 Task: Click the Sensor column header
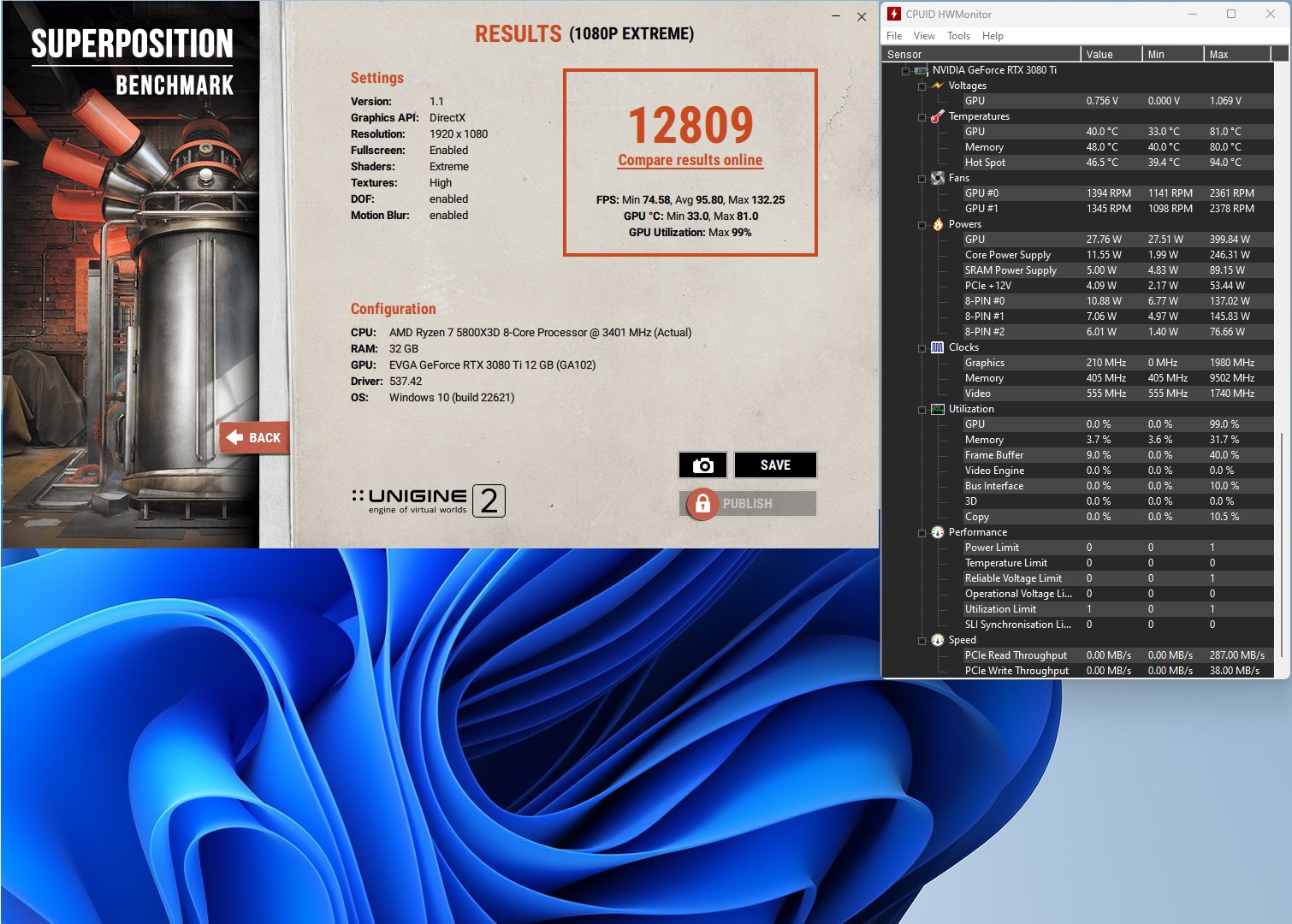981,54
